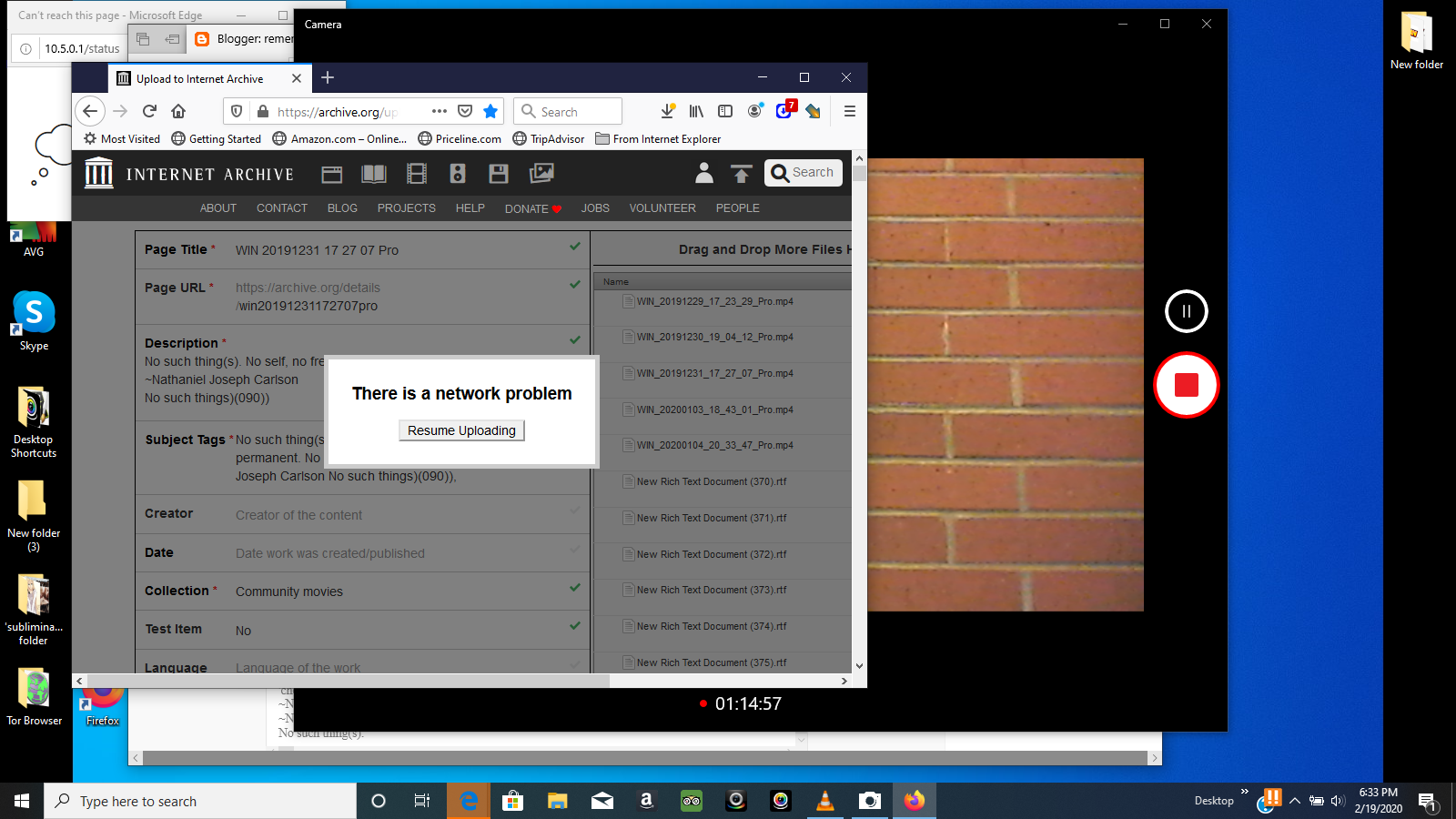
Task: Open a new Firefox tab
Action: [328, 78]
